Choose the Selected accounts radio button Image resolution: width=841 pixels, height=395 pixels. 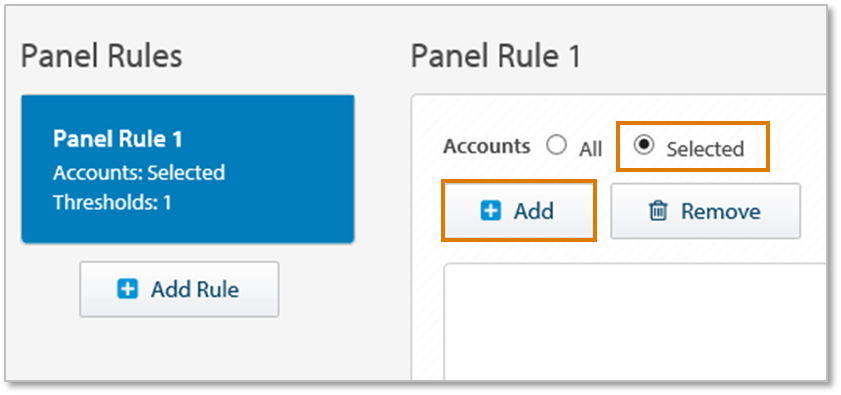point(644,145)
